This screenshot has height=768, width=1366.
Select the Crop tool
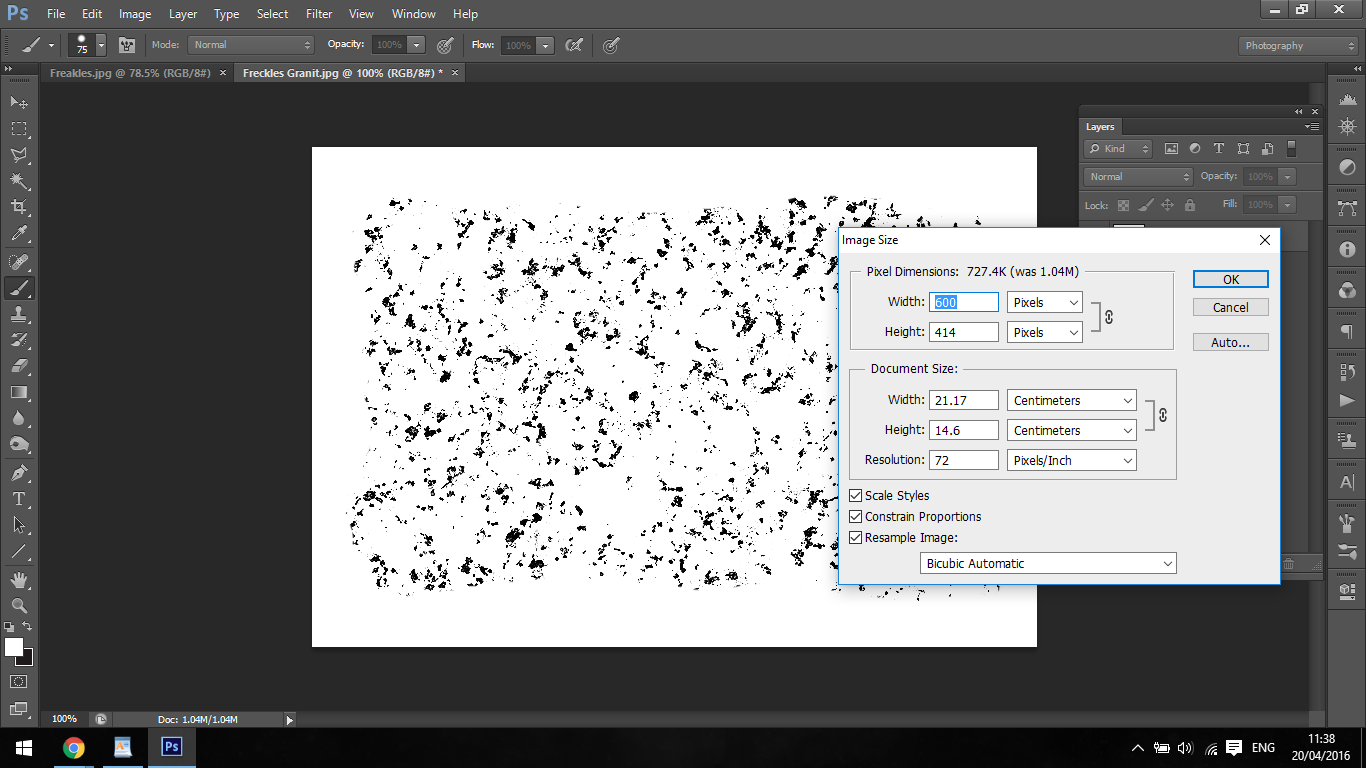coord(19,207)
